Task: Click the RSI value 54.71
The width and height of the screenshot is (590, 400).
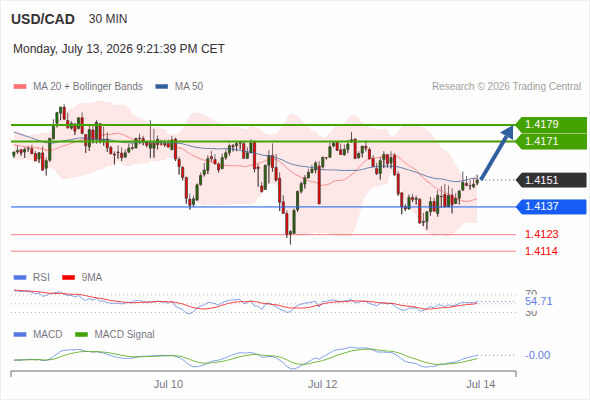Action: (x=539, y=301)
